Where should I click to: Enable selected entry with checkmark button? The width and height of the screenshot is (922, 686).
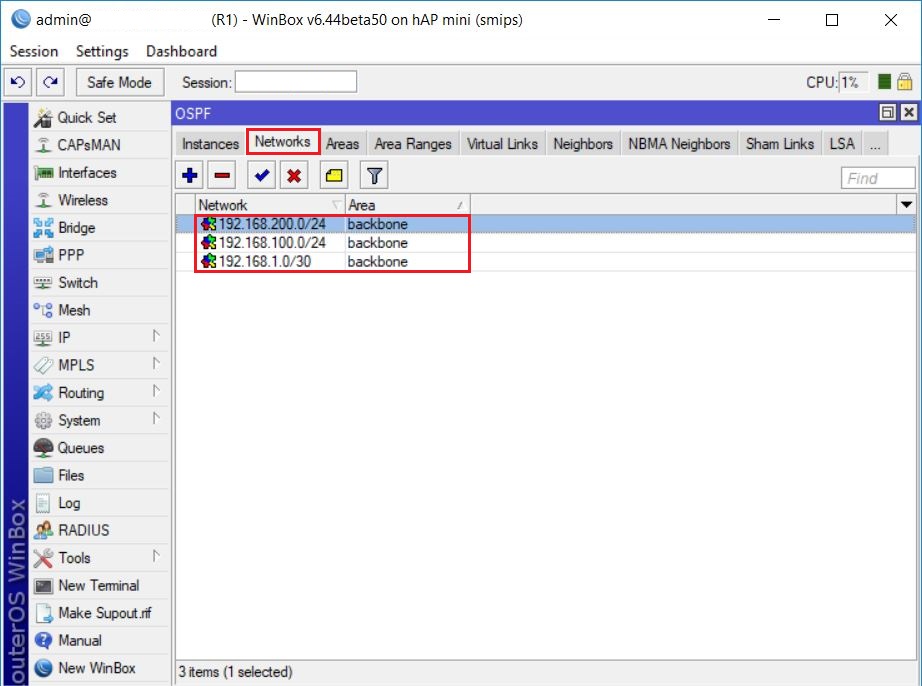tap(262, 175)
